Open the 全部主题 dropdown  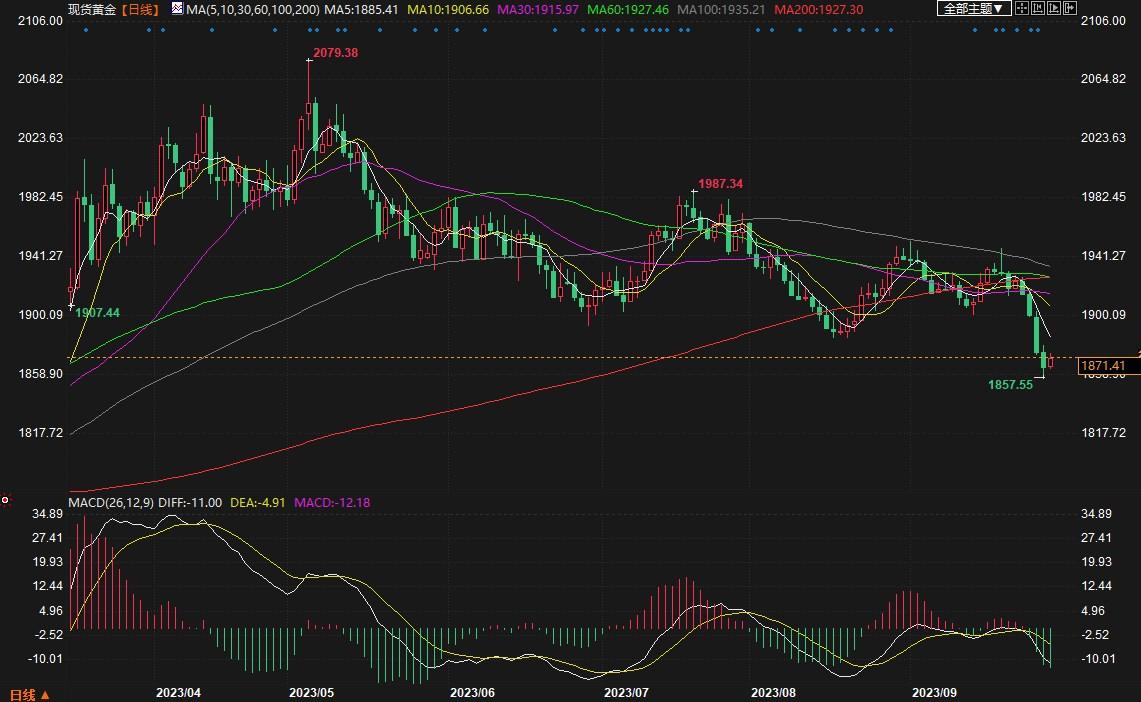[x=973, y=8]
